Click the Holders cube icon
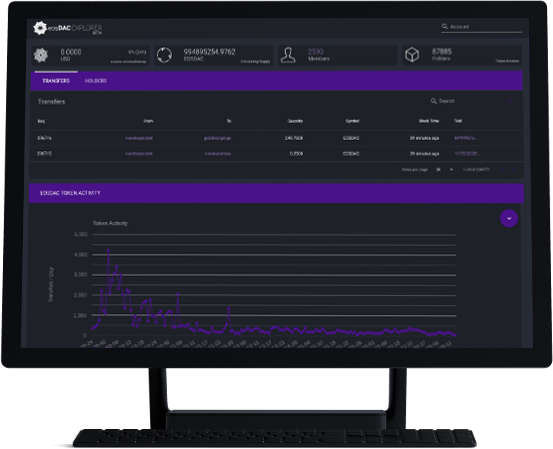Screen dimensions: 553x449 (412, 55)
